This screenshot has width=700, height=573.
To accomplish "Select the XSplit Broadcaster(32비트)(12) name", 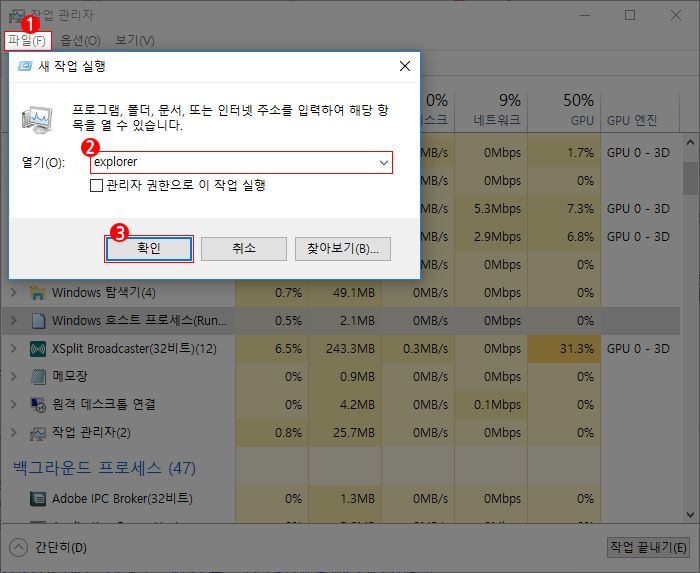I will pos(134,349).
